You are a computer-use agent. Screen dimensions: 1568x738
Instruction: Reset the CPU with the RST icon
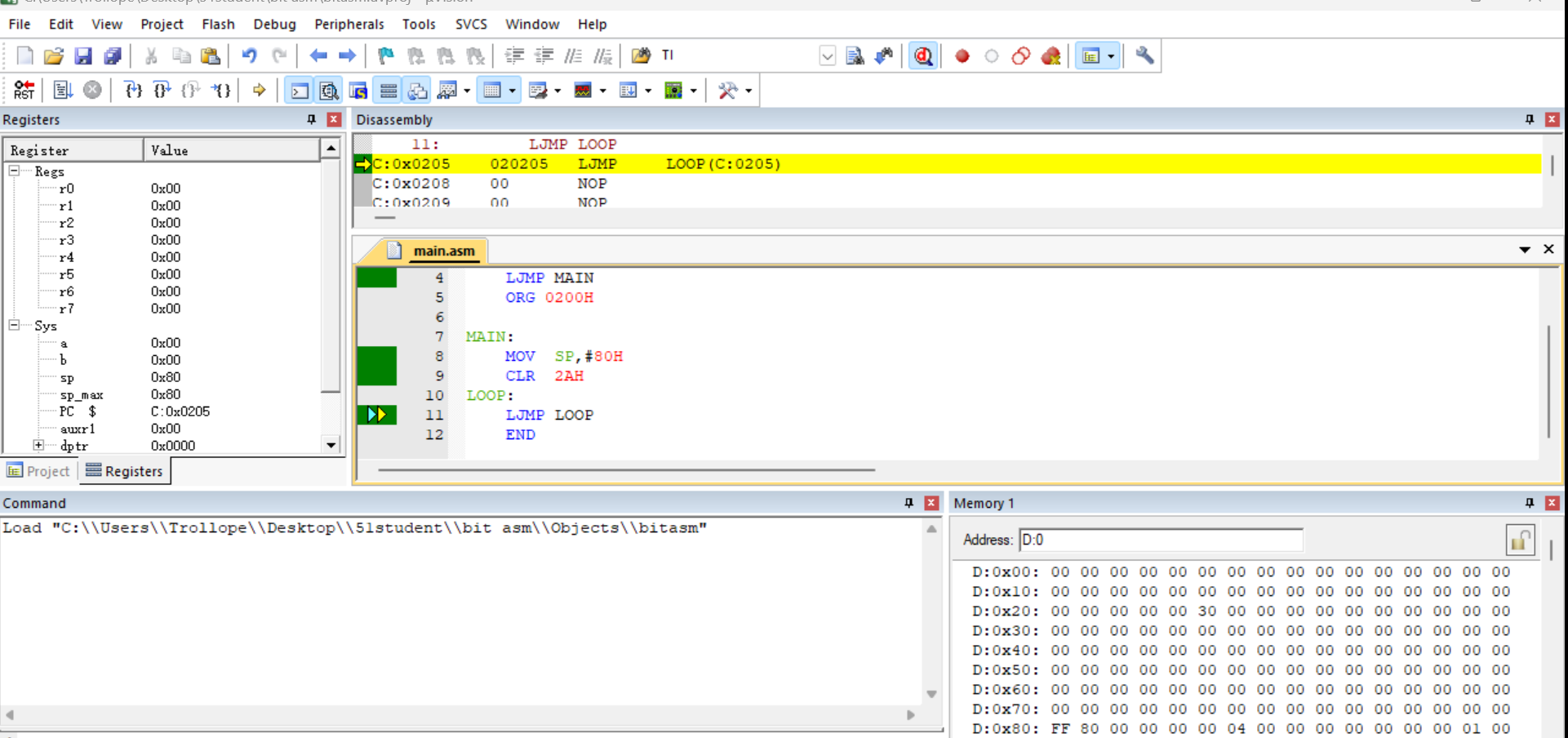[24, 90]
